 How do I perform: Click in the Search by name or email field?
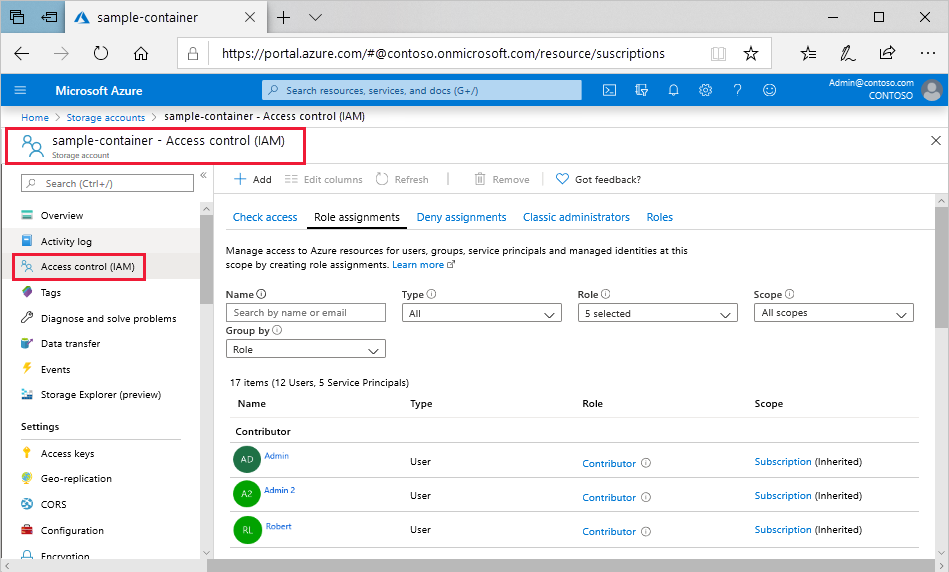pos(306,312)
